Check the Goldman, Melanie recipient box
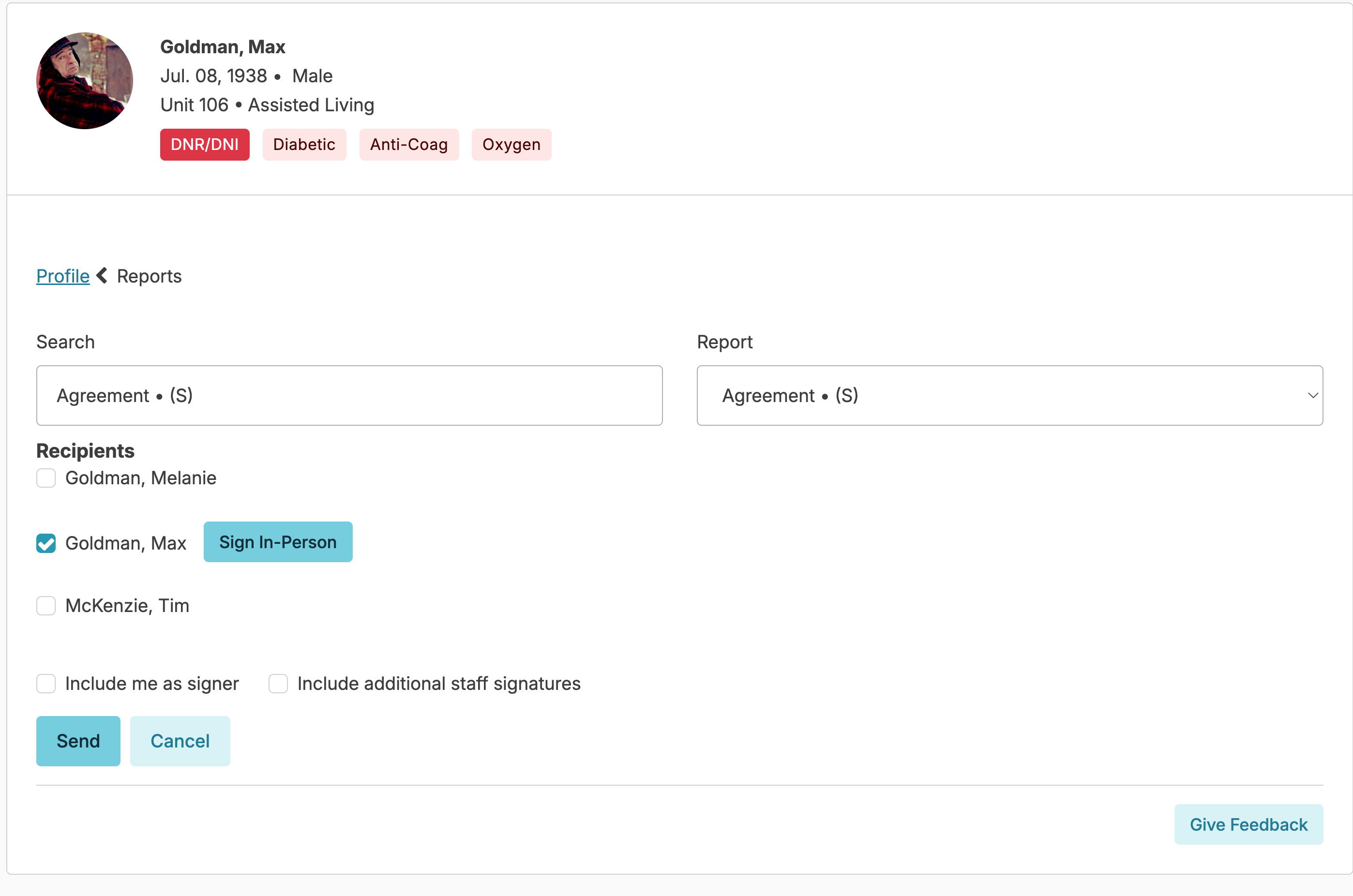Image resolution: width=1353 pixels, height=896 pixels. pos(46,478)
